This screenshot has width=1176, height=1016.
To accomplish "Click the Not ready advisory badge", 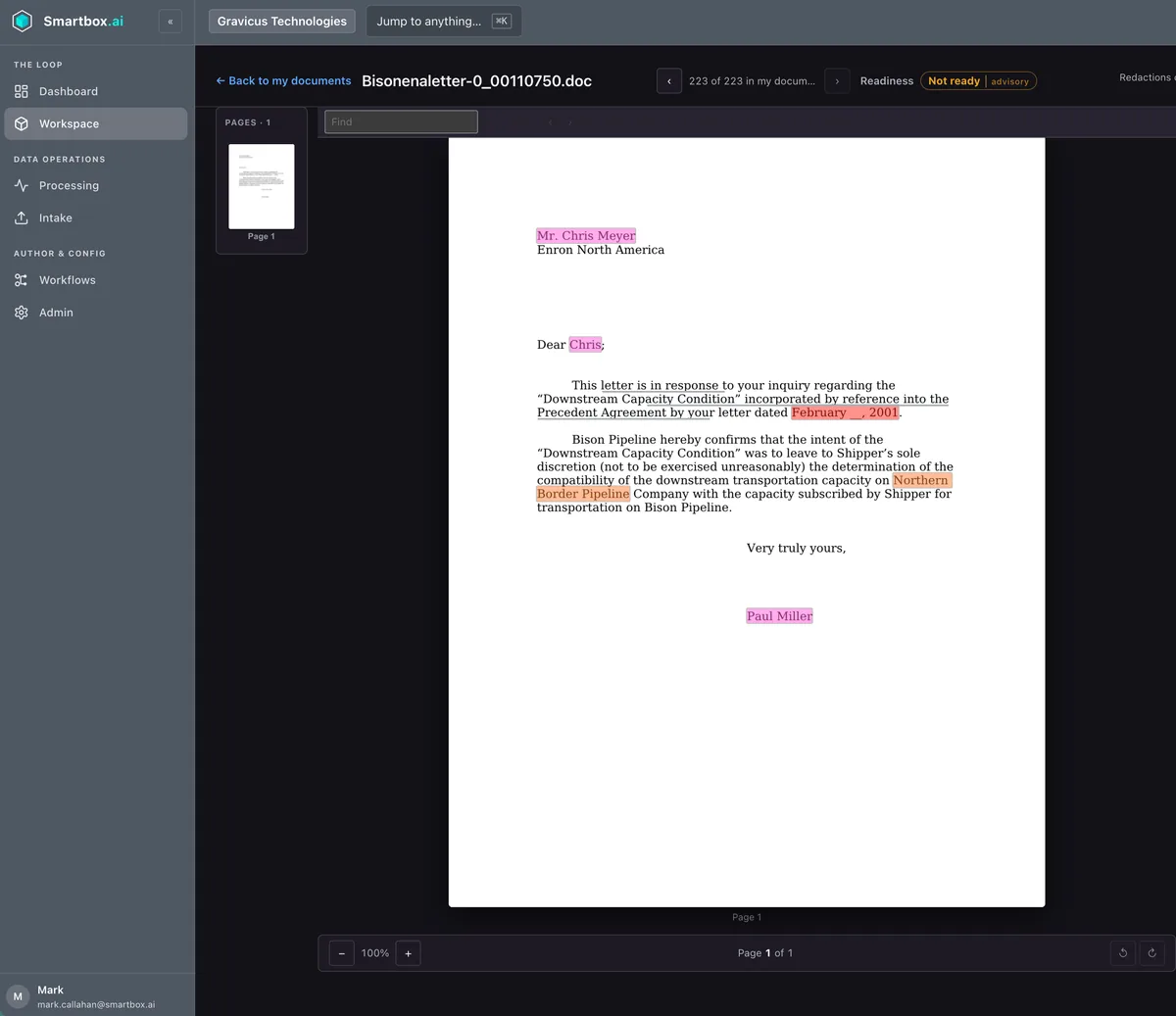I will [x=978, y=81].
